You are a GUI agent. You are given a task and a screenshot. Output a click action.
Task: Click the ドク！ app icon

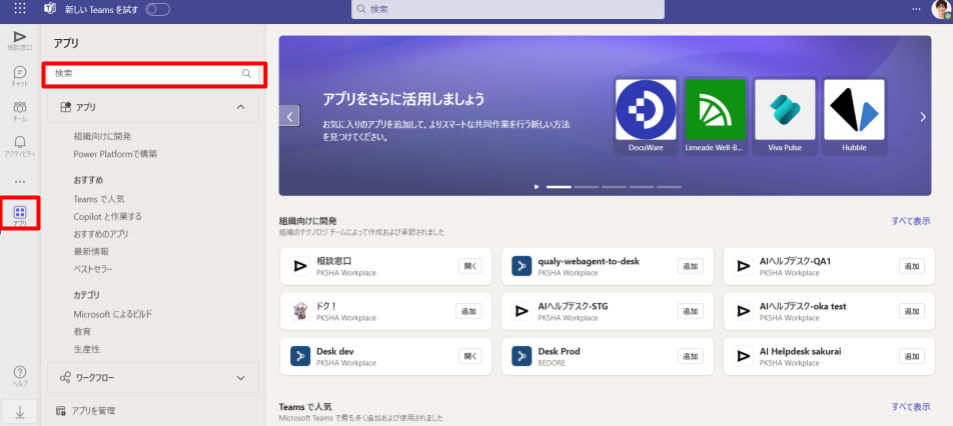(x=300, y=311)
